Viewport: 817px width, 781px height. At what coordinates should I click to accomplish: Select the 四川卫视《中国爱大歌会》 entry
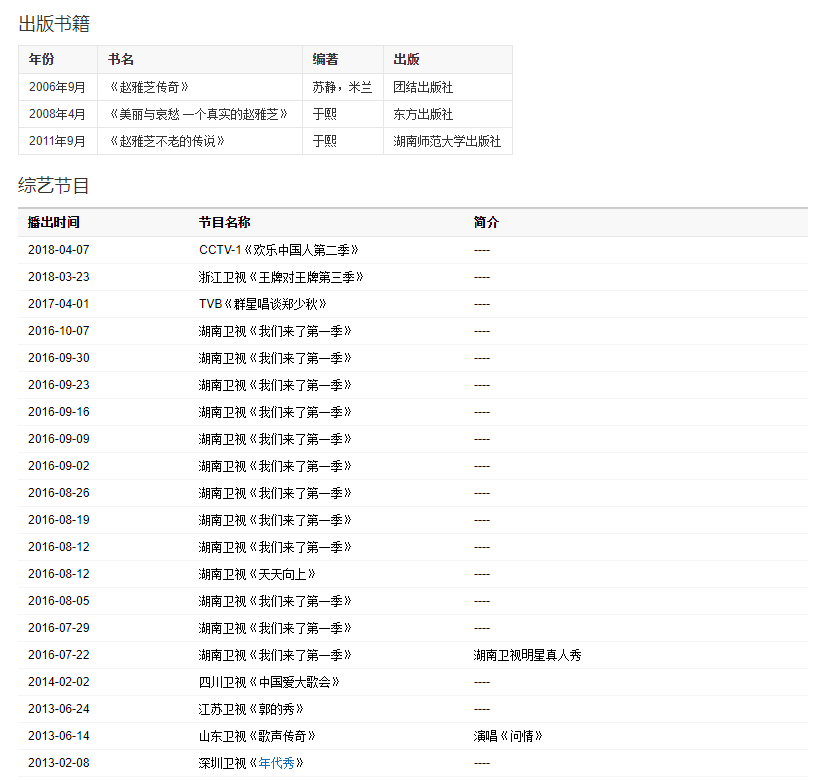(x=269, y=682)
